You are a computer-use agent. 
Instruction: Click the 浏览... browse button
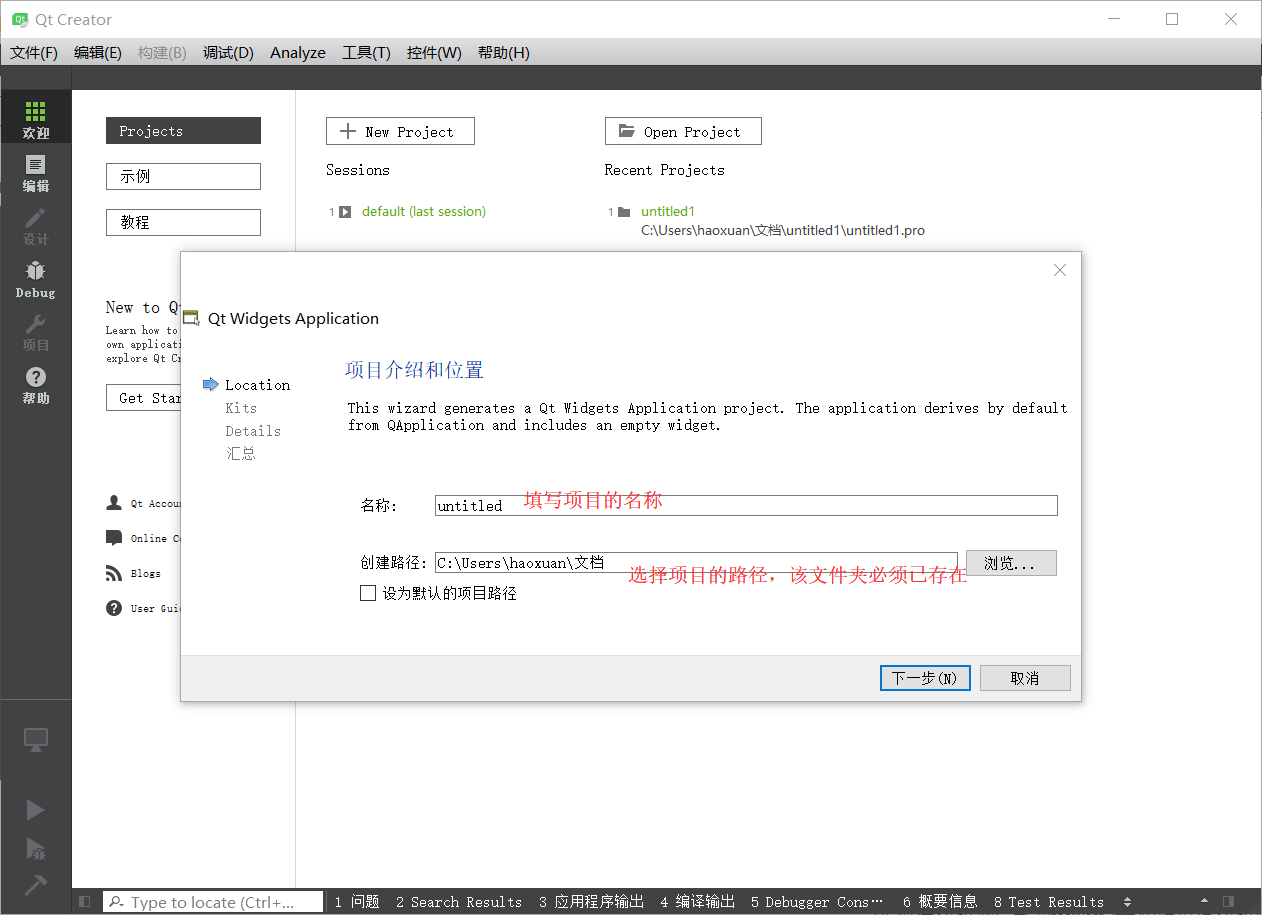point(1010,563)
